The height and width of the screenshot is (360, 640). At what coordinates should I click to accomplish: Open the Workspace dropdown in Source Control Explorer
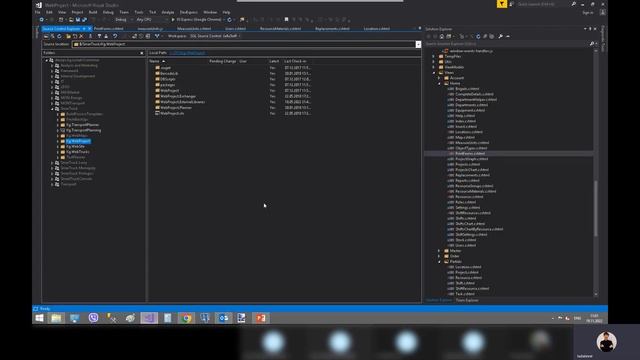coord(215,36)
